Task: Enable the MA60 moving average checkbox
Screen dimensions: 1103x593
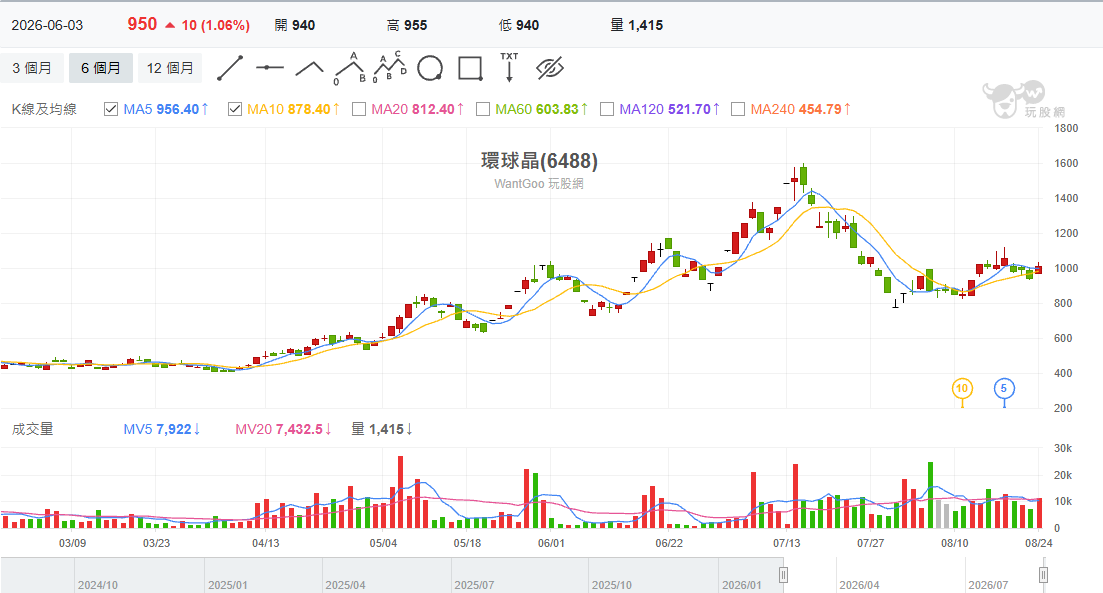Action: coord(483,109)
